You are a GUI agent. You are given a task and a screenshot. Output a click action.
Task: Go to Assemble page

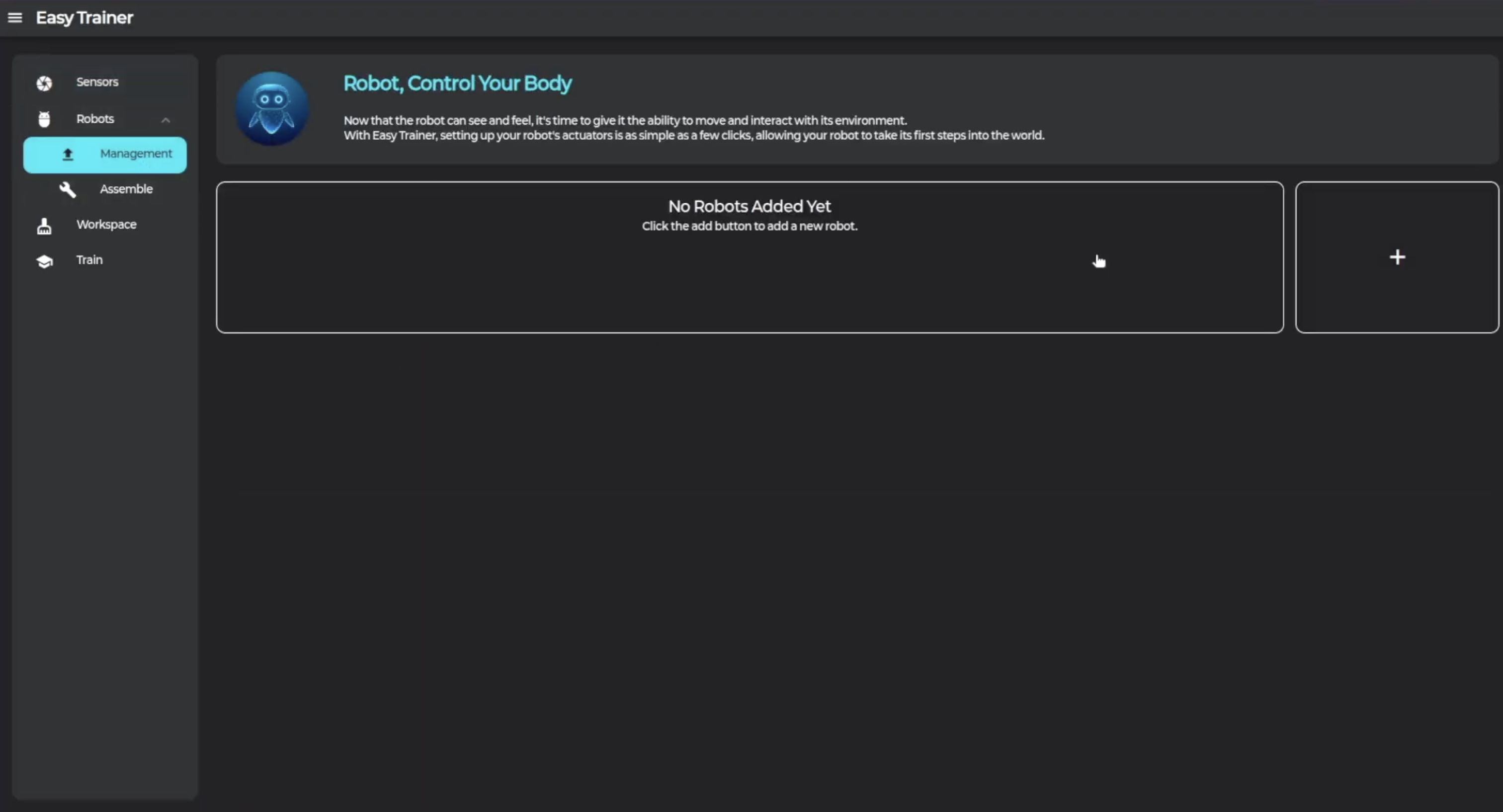[x=126, y=189]
